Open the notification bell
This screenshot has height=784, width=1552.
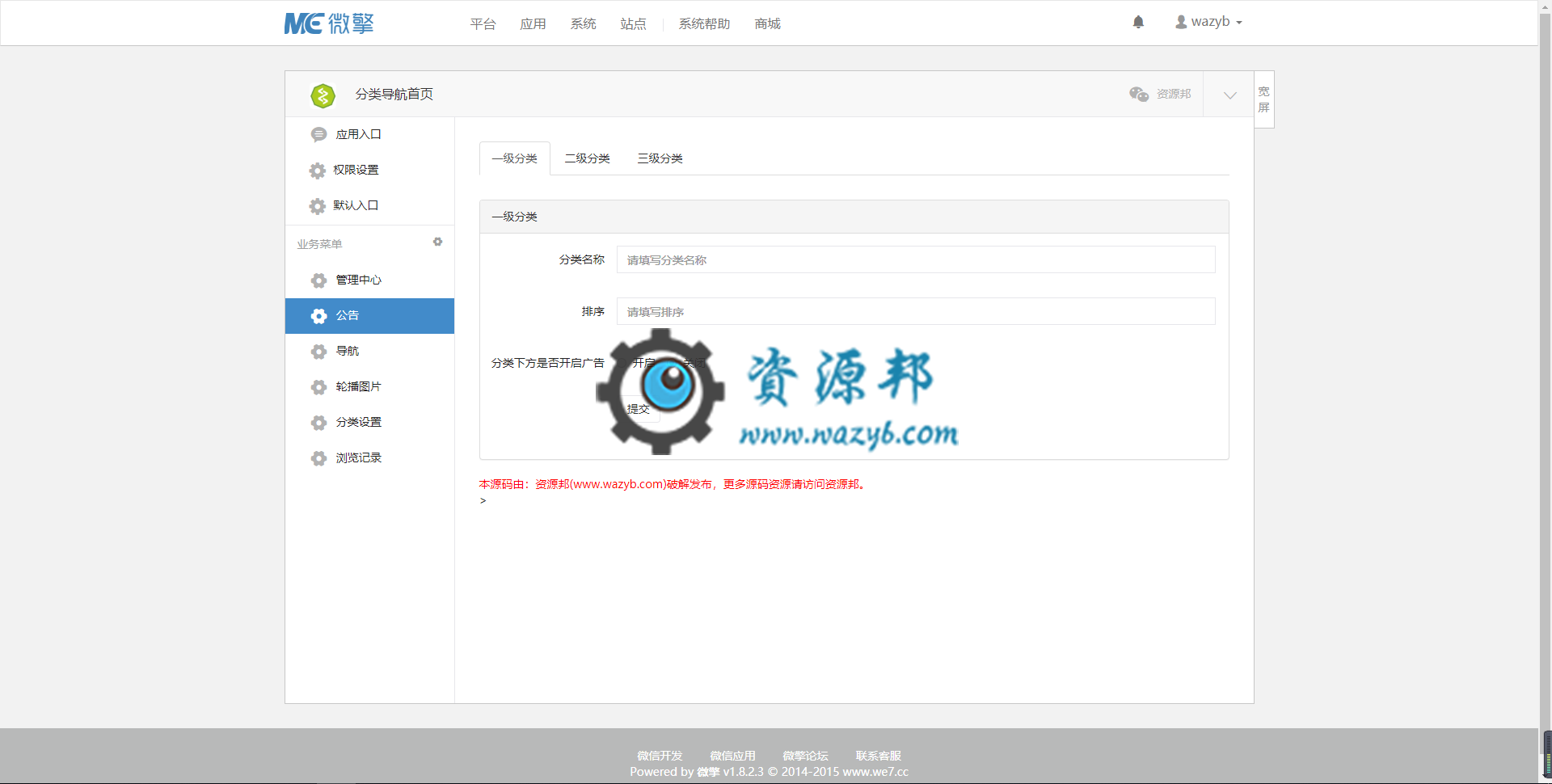pos(1138,22)
